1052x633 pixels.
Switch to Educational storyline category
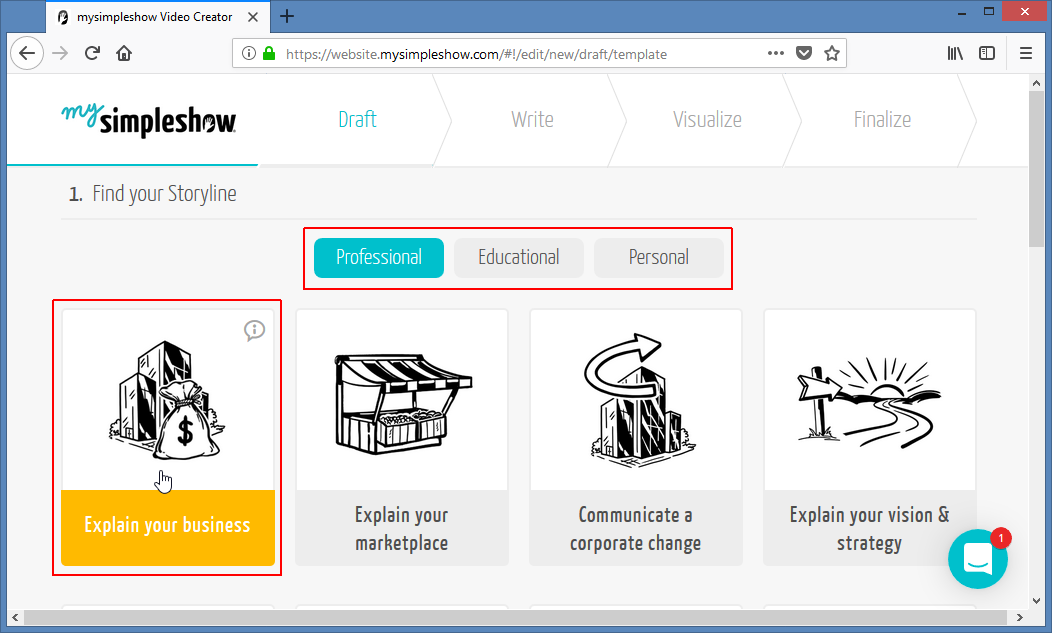tap(518, 258)
